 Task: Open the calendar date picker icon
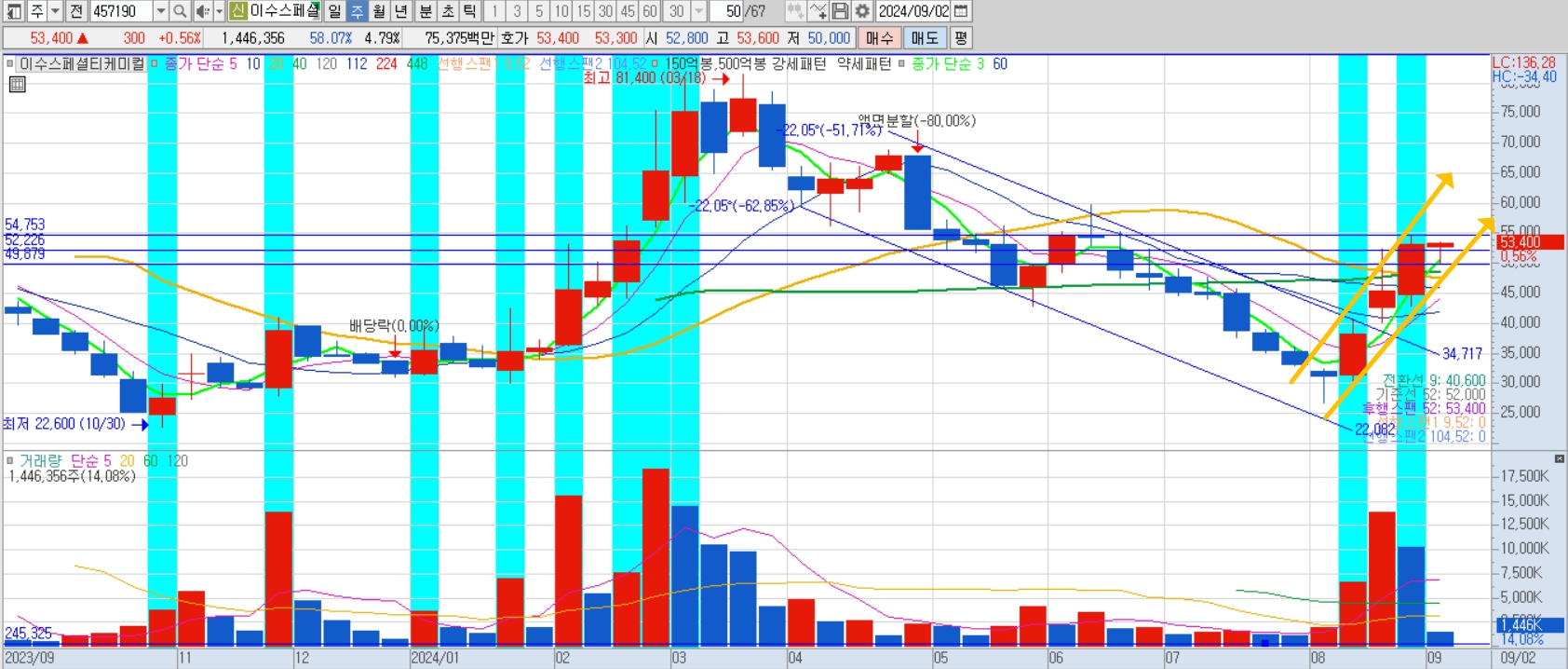point(962,11)
